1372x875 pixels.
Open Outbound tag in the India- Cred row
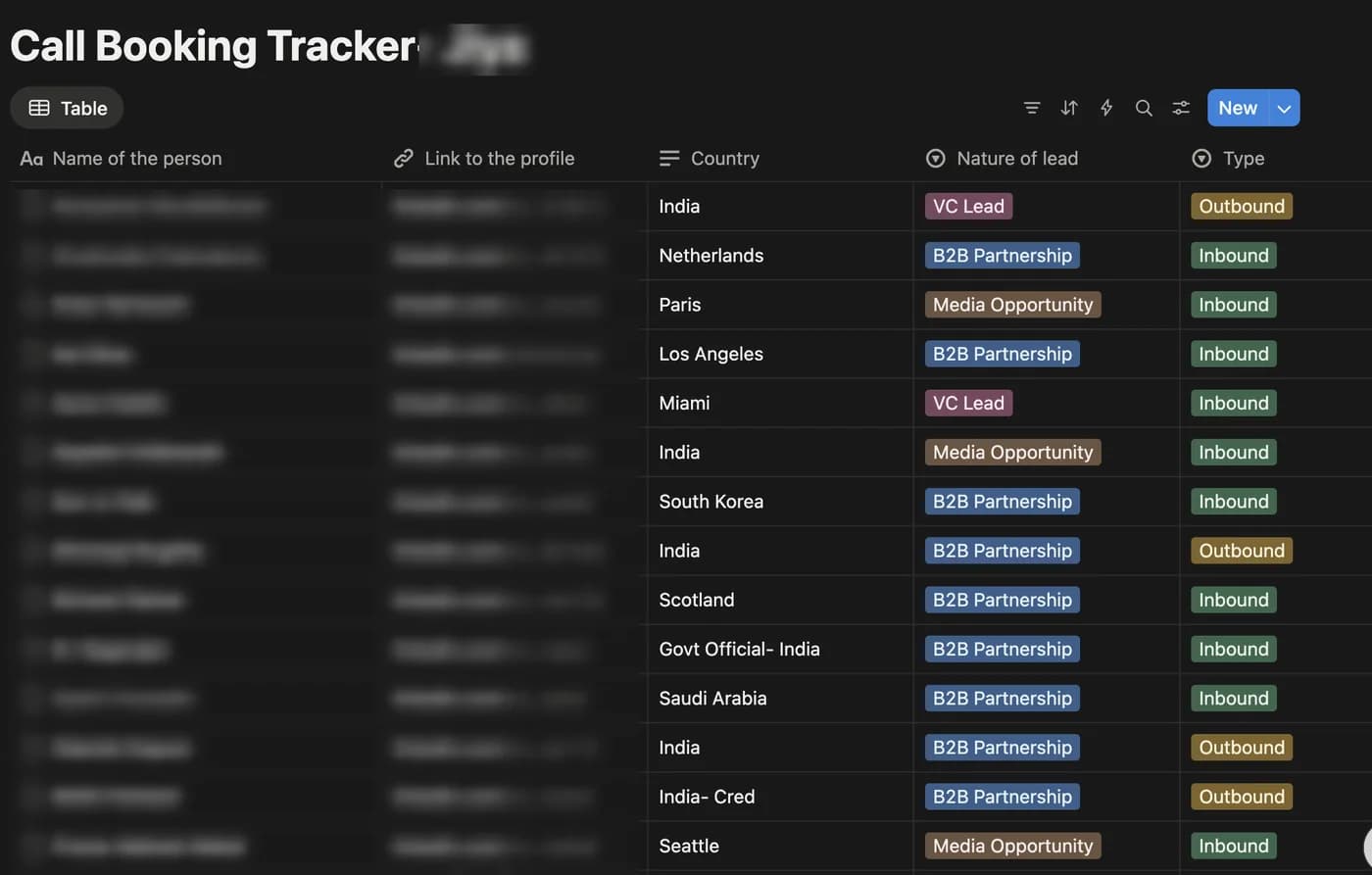pos(1242,797)
